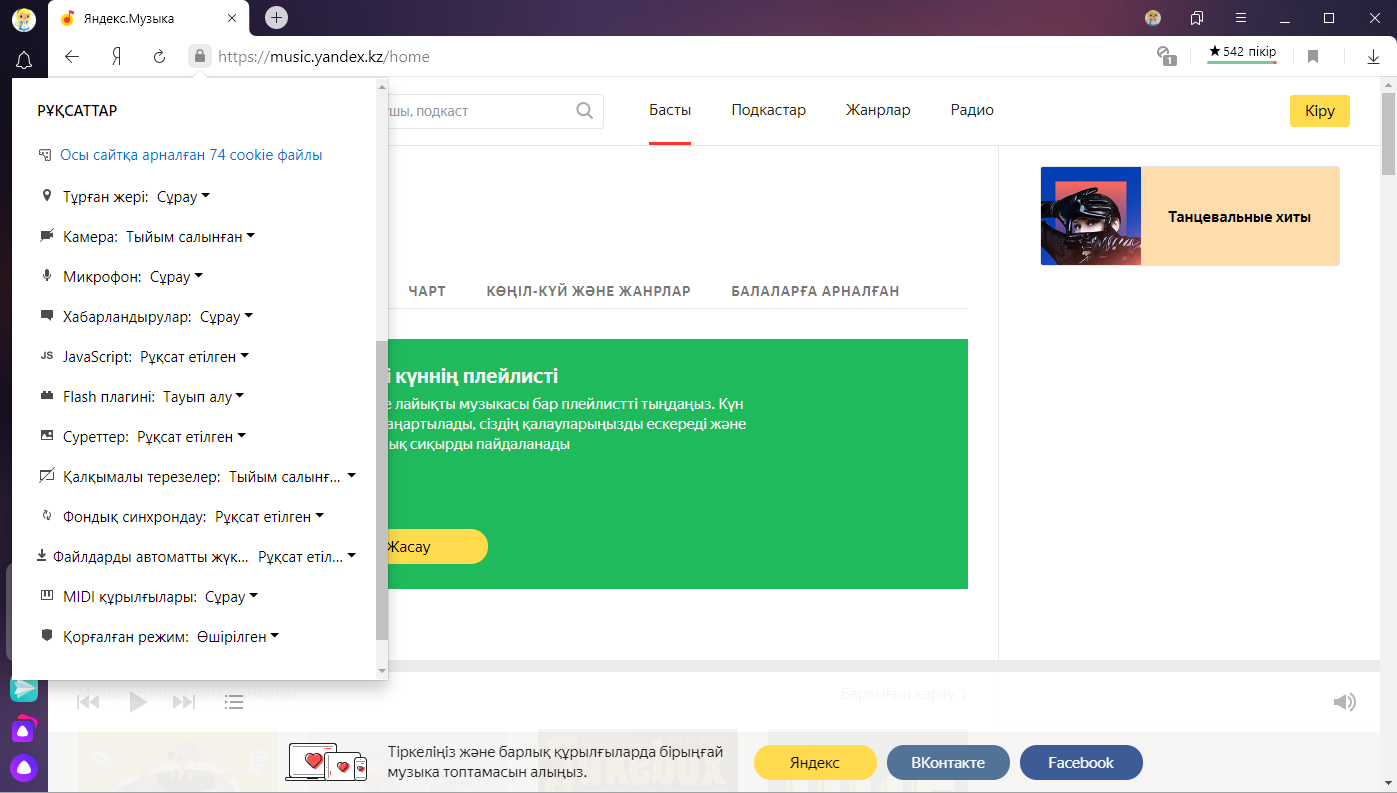The width and height of the screenshot is (1397, 793).
Task: Open the notifications bell in the sidebar
Action: click(x=24, y=60)
